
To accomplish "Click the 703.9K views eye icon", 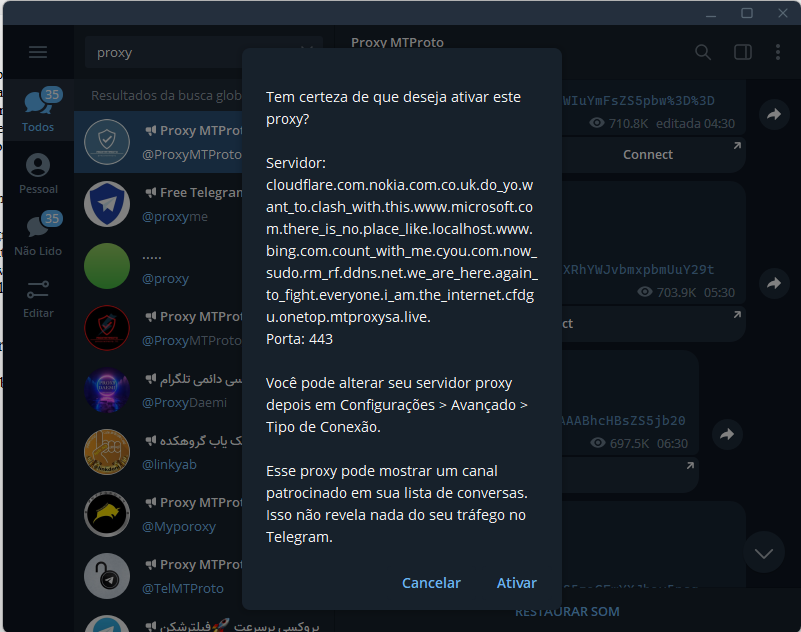I will tap(645, 292).
